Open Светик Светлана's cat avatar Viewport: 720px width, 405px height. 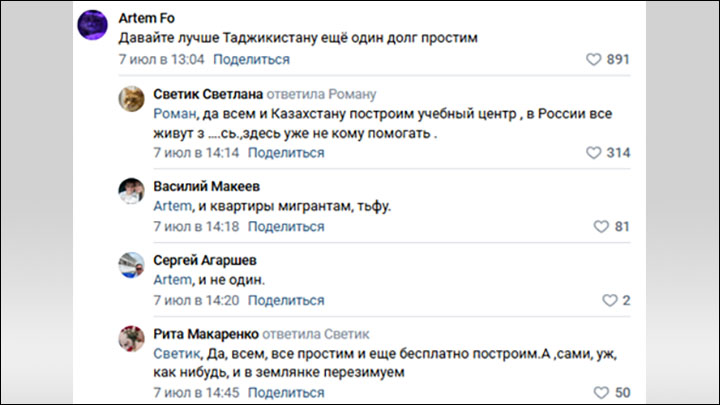[x=132, y=98]
